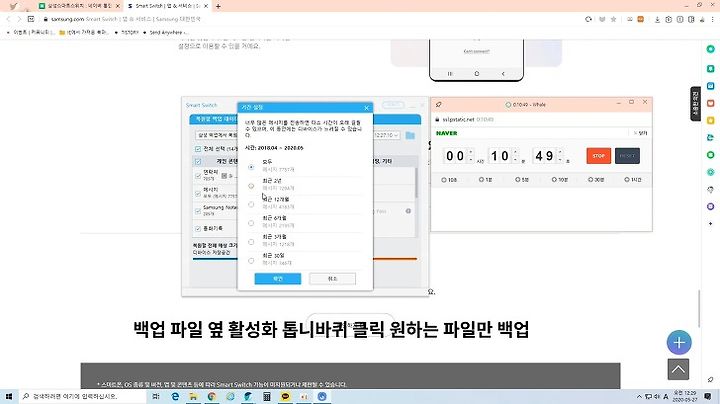The width and height of the screenshot is (720, 404).
Task: Decrease timer minutes with down arrow
Action: click(x=515, y=159)
